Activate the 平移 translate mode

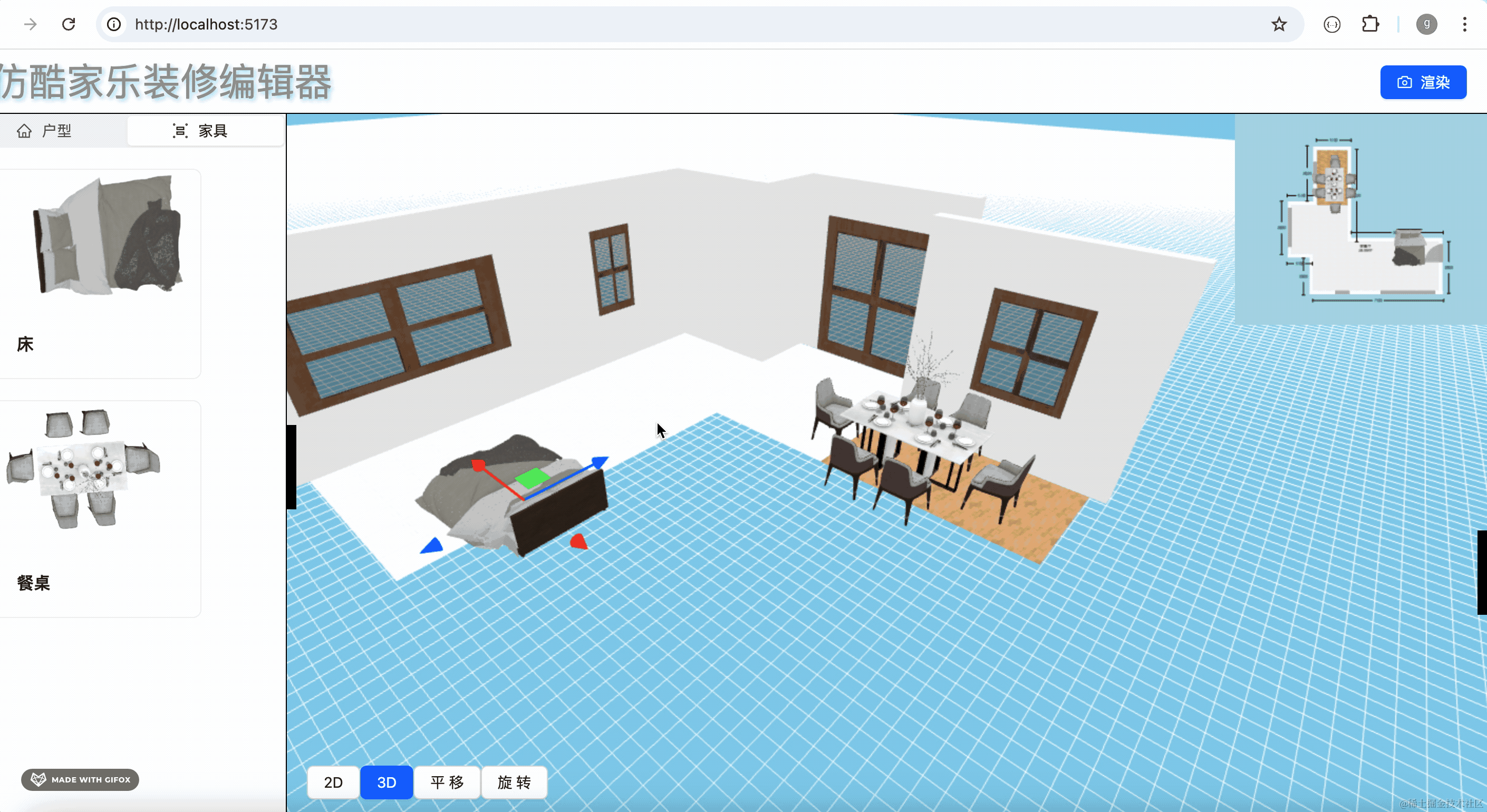point(447,782)
